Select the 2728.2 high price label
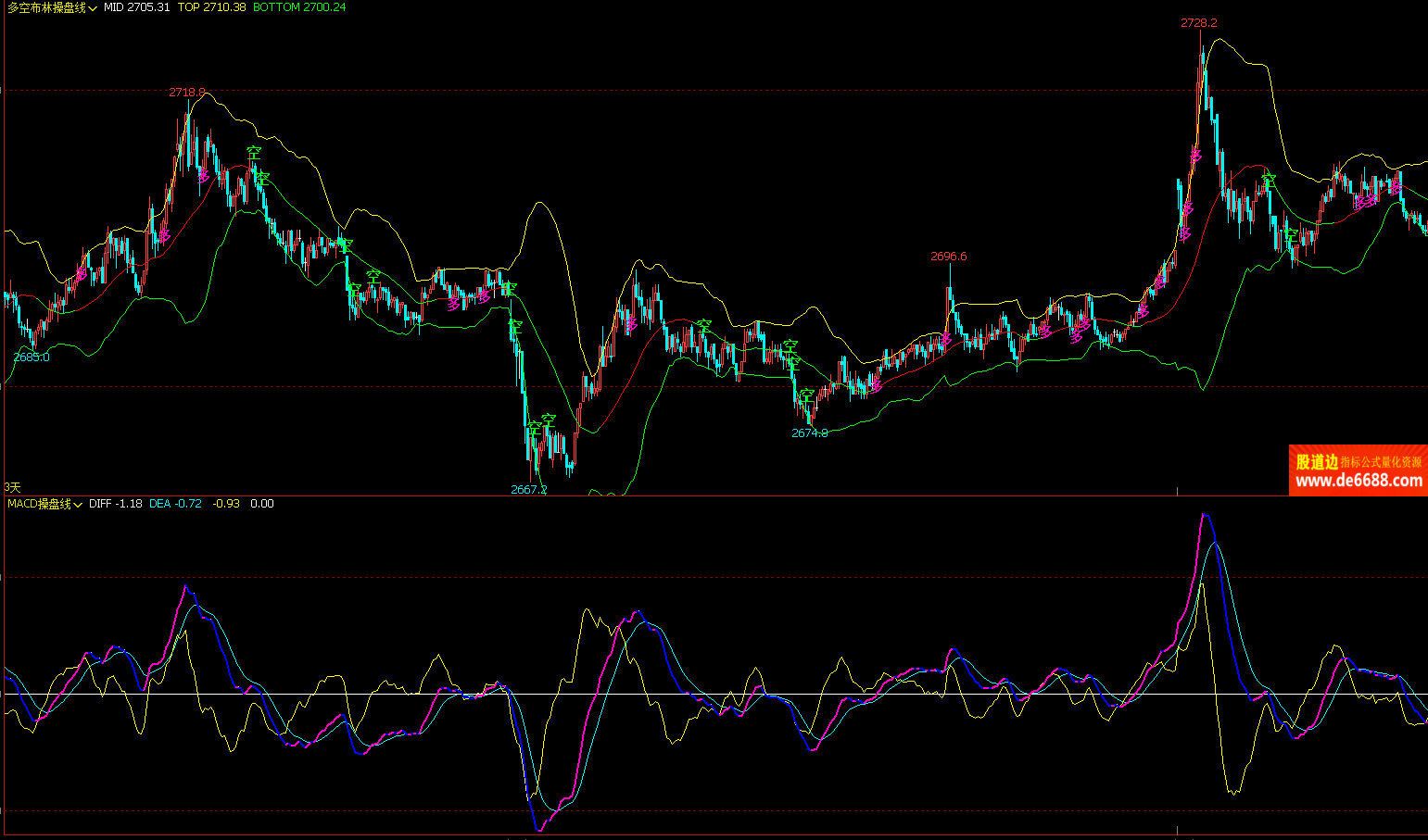Screen dimensions: 1428x840 point(1199,23)
